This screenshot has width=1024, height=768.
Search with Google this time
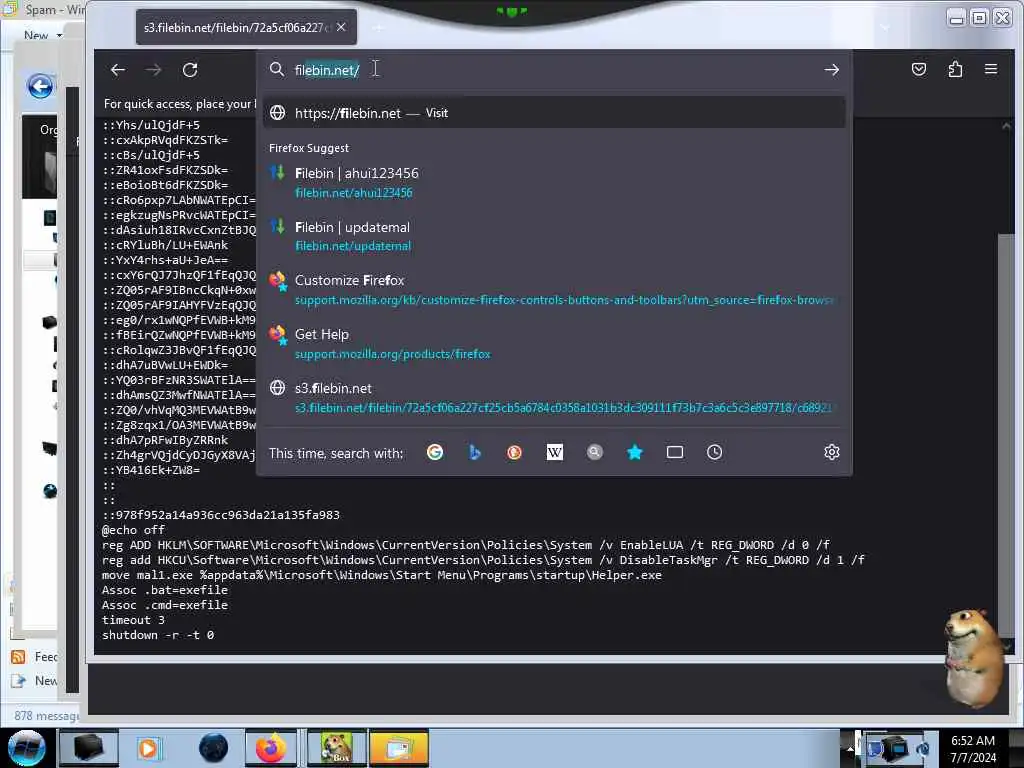pyautogui.click(x=435, y=452)
